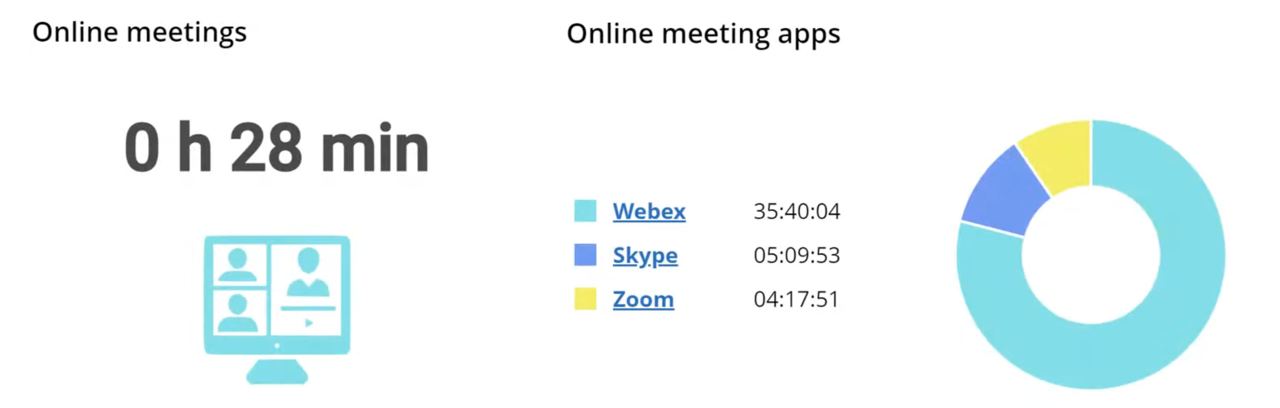This screenshot has height=408, width=1280.
Task: Click the yellow Zoom legend swatch
Action: coord(585,299)
